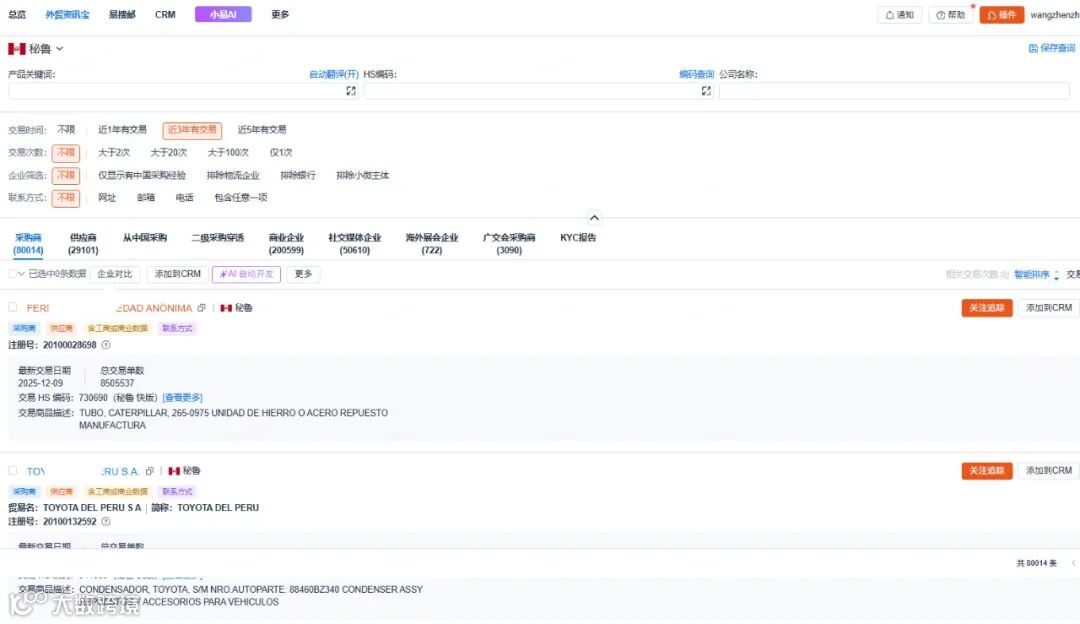
Task: Switch to 商业企业 (200599) tab
Action: pyautogui.click(x=286, y=244)
